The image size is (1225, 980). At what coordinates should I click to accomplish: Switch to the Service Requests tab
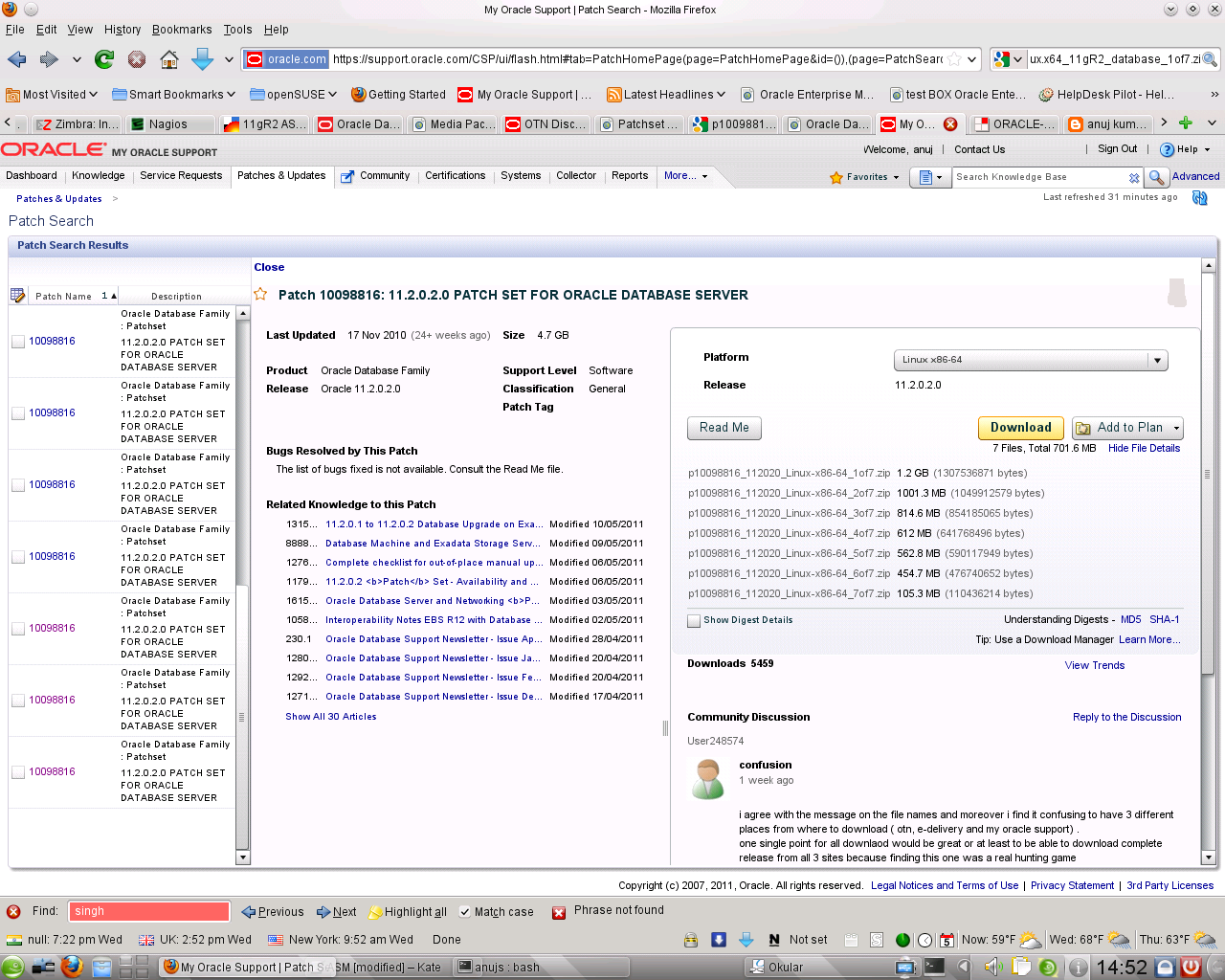coord(181,176)
